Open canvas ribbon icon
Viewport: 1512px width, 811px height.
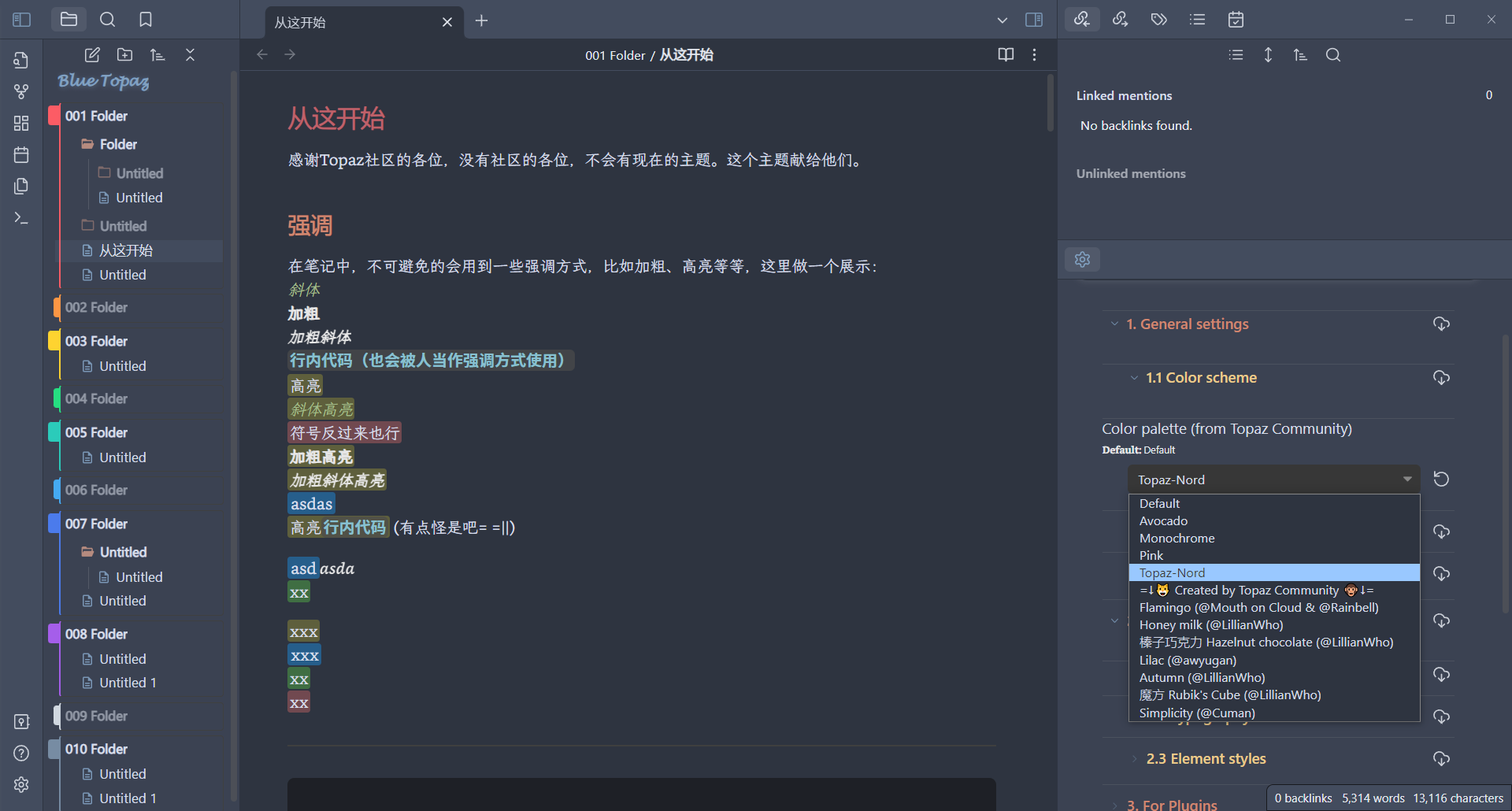coord(21,123)
